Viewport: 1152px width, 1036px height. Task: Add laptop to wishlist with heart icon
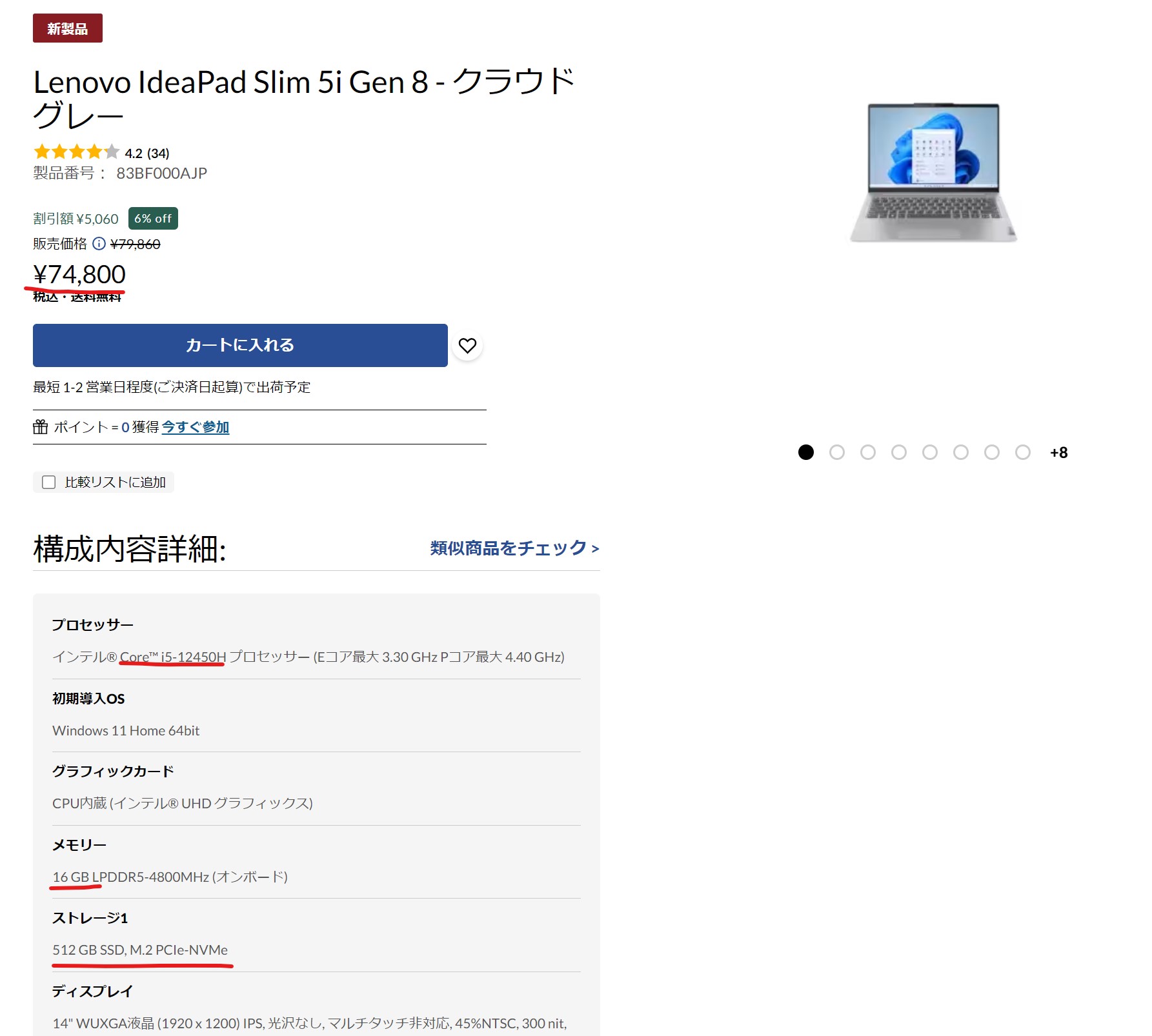click(x=467, y=346)
